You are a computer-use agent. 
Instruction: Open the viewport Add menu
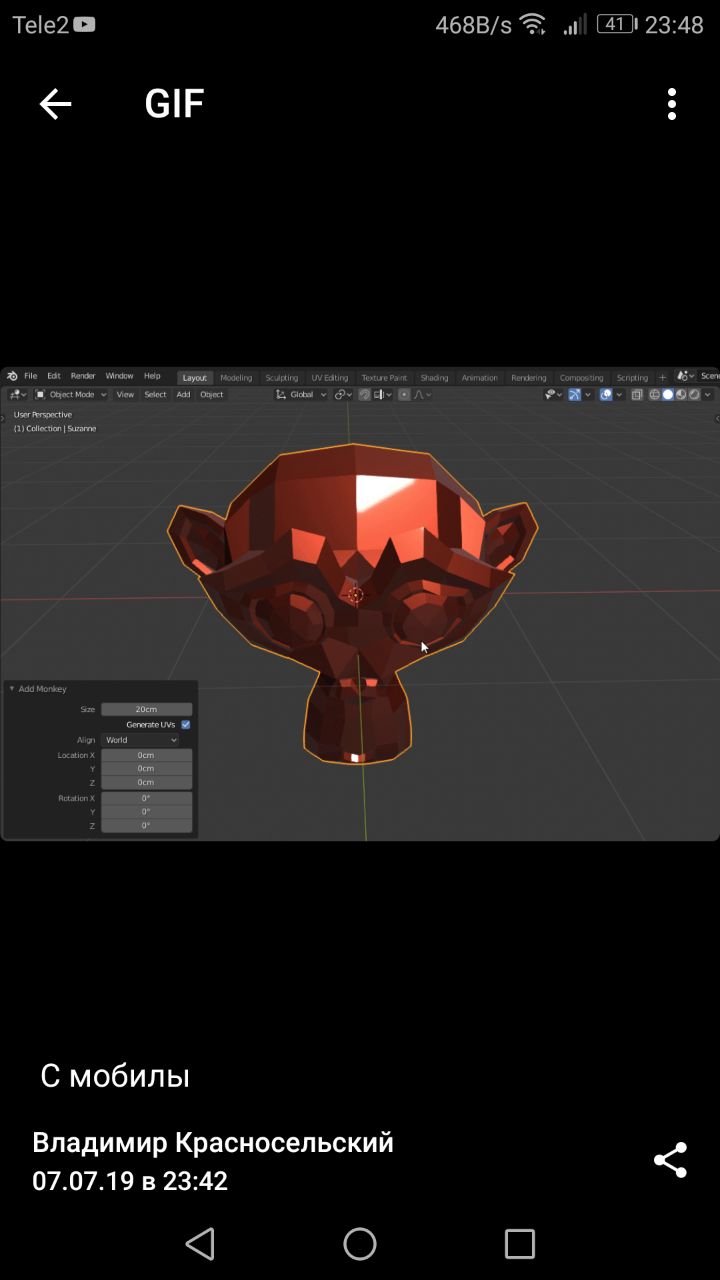[x=183, y=395]
